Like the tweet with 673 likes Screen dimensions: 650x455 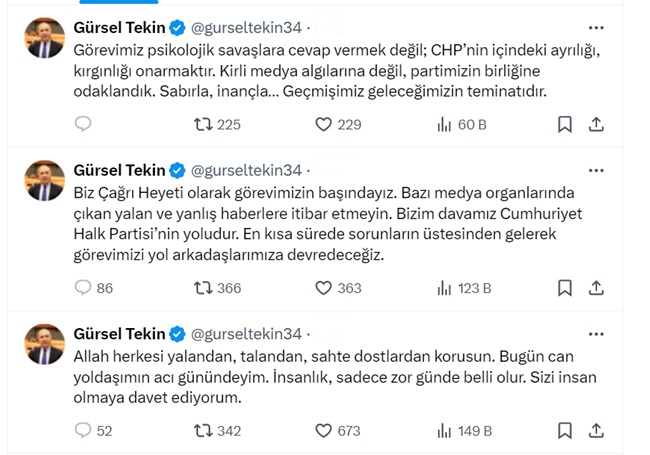(323, 431)
